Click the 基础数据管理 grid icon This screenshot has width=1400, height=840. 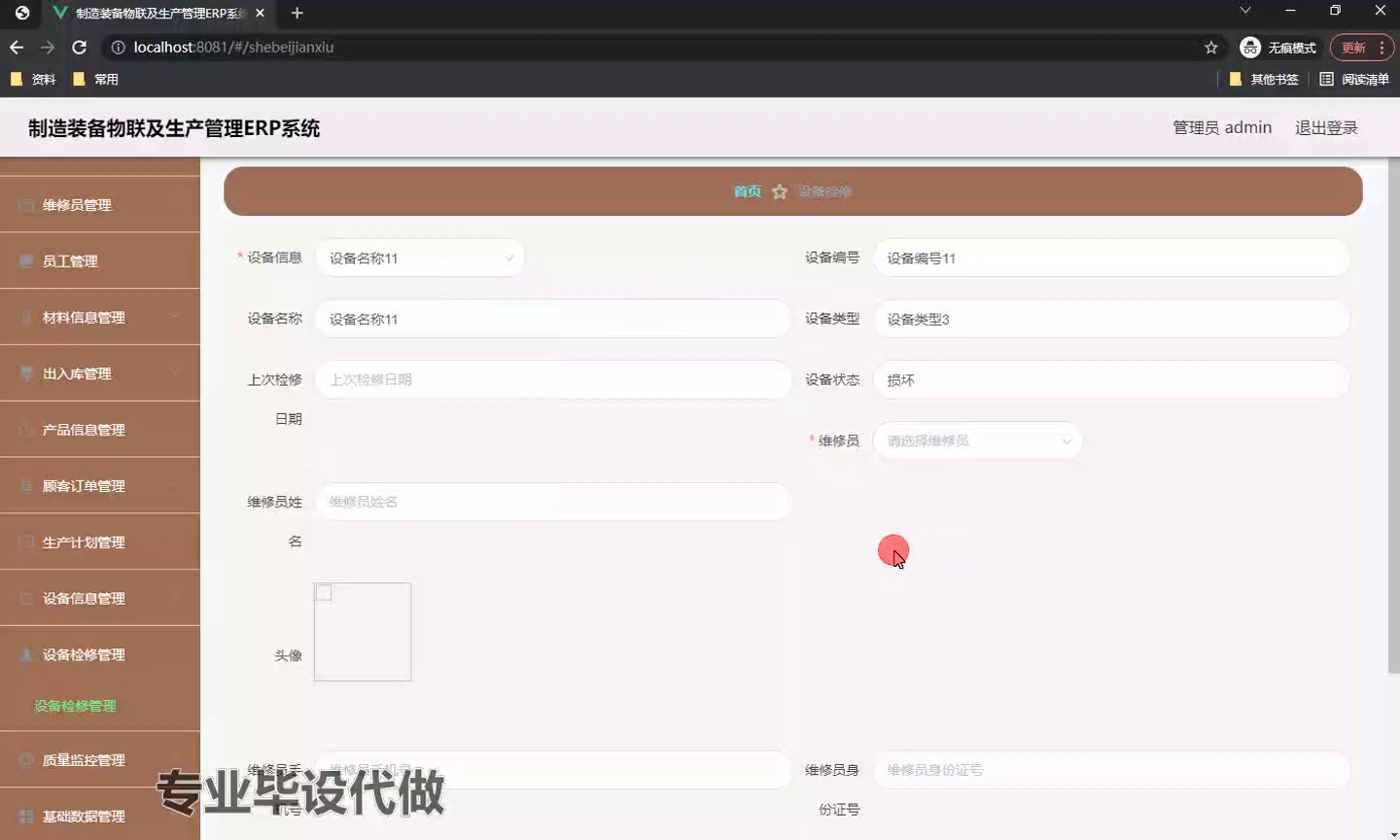[x=26, y=817]
